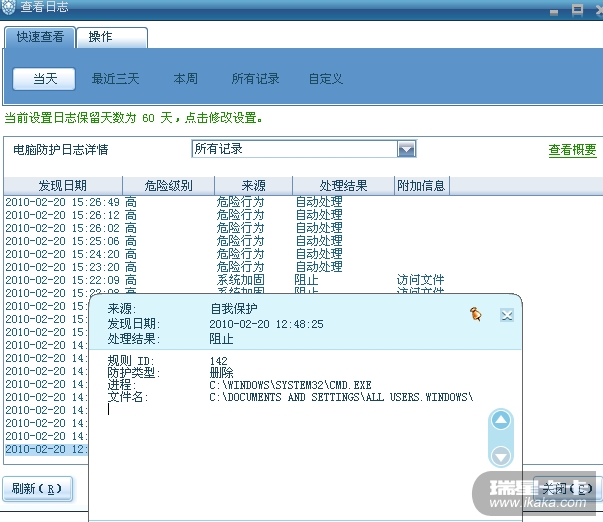Select the 本周 time filter
This screenshot has height=522, width=603.
(185, 79)
